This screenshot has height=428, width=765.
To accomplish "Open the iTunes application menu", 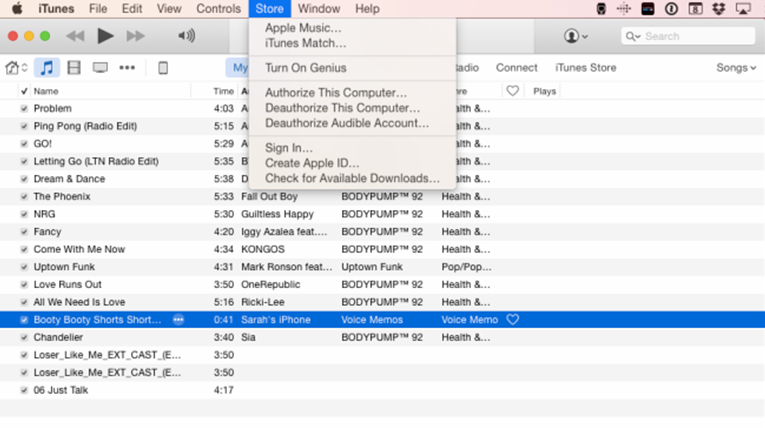I will (x=56, y=9).
